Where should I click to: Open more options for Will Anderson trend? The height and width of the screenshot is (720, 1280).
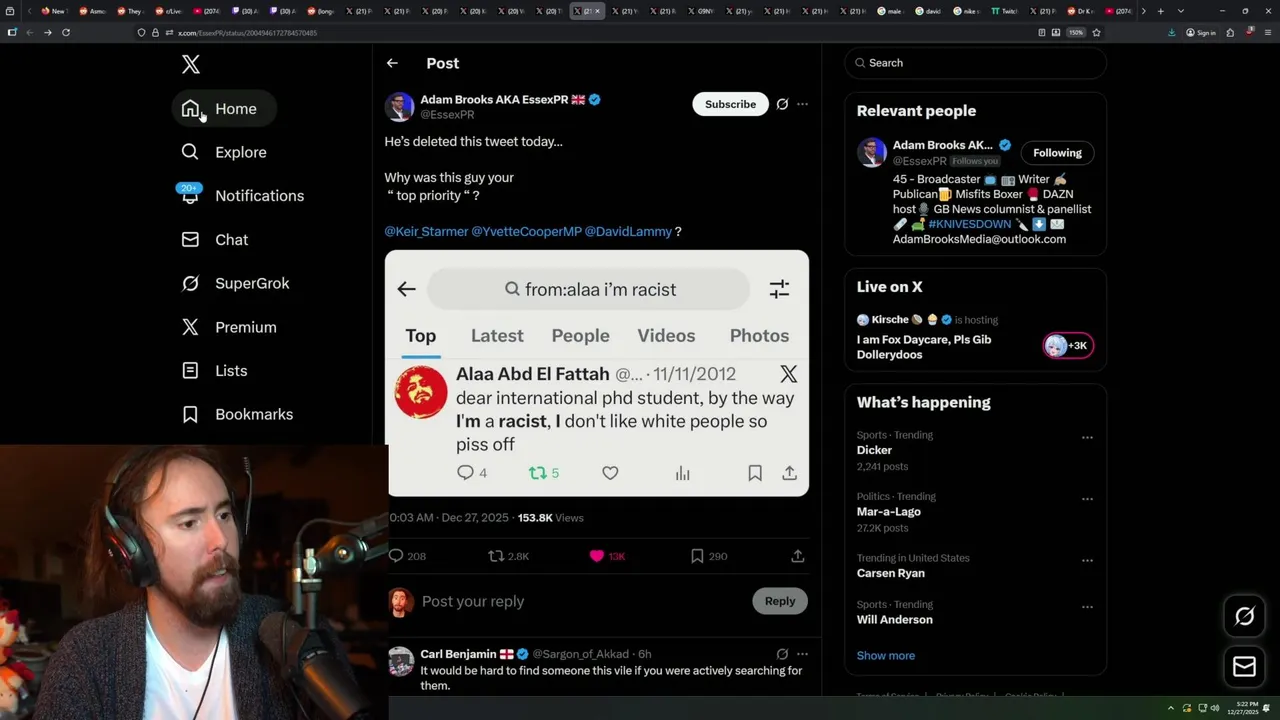pos(1087,607)
